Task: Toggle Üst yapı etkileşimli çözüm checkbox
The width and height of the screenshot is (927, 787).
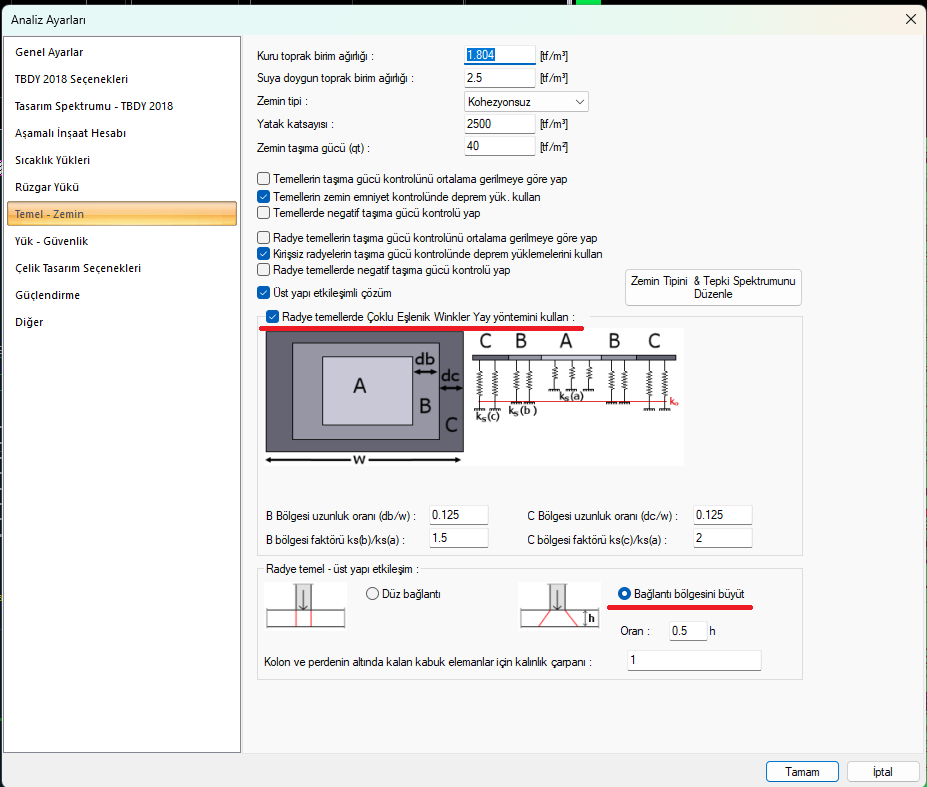Action: (264, 293)
